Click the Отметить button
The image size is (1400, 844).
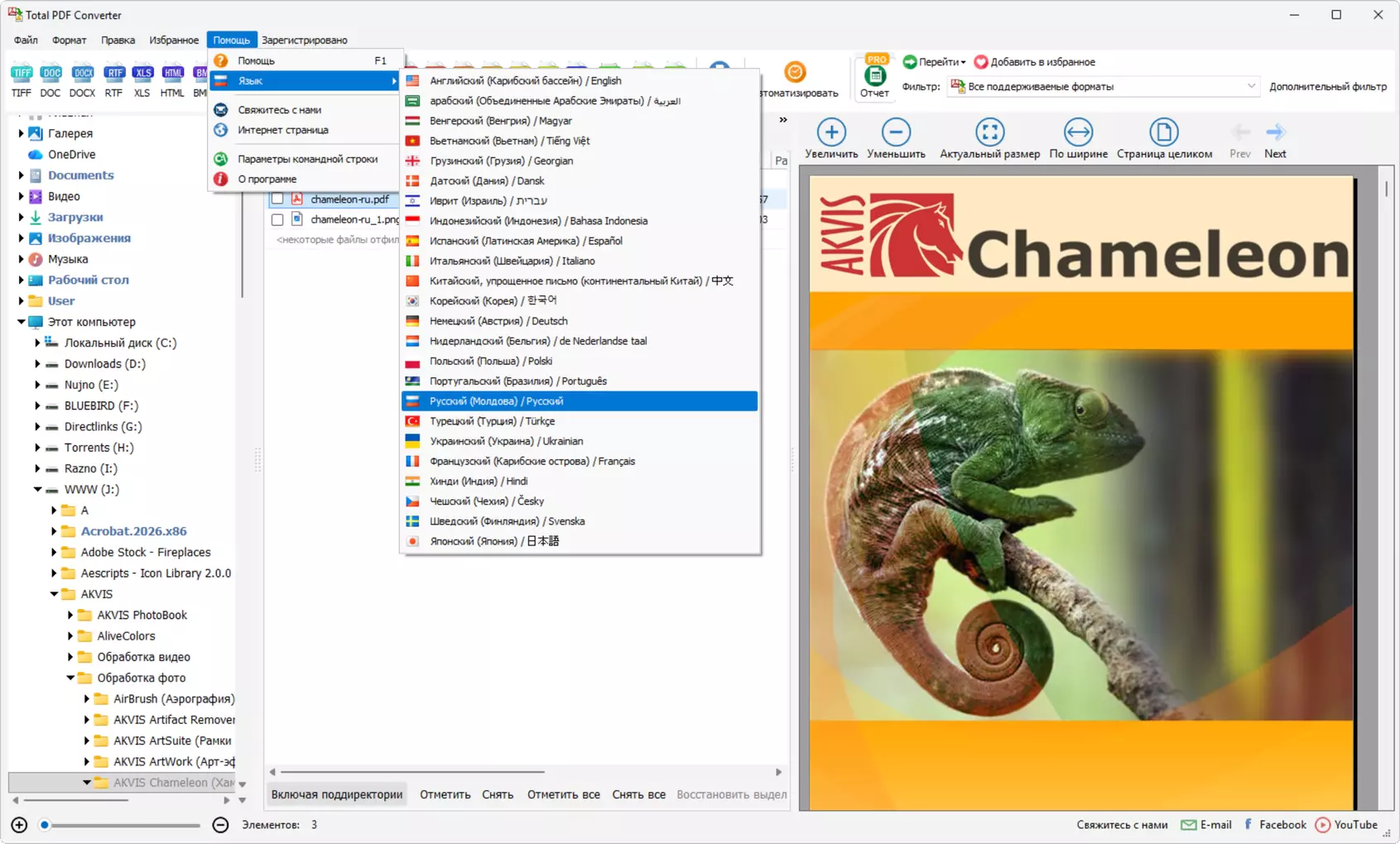click(445, 794)
